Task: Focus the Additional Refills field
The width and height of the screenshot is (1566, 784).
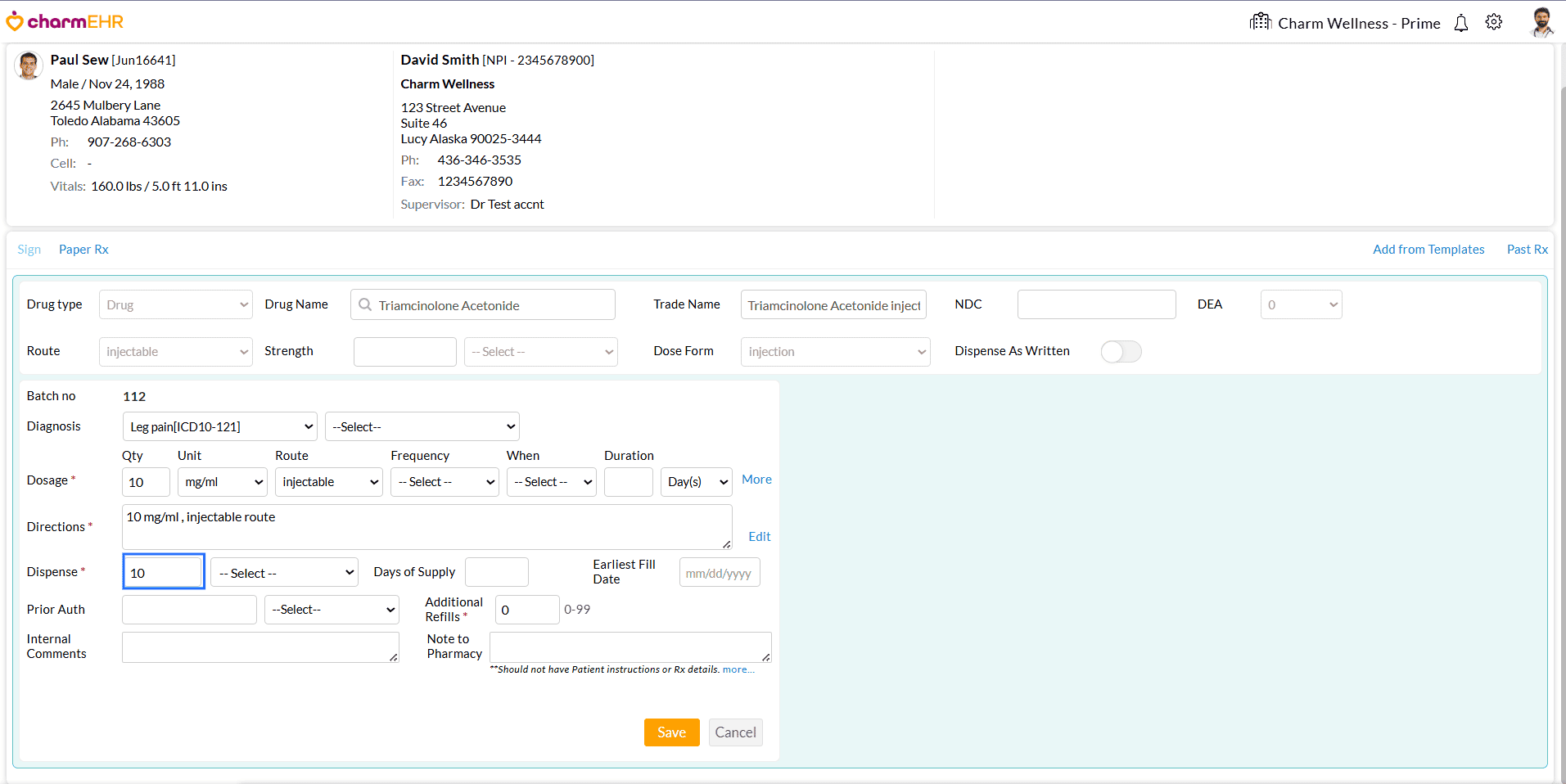Action: (527, 610)
